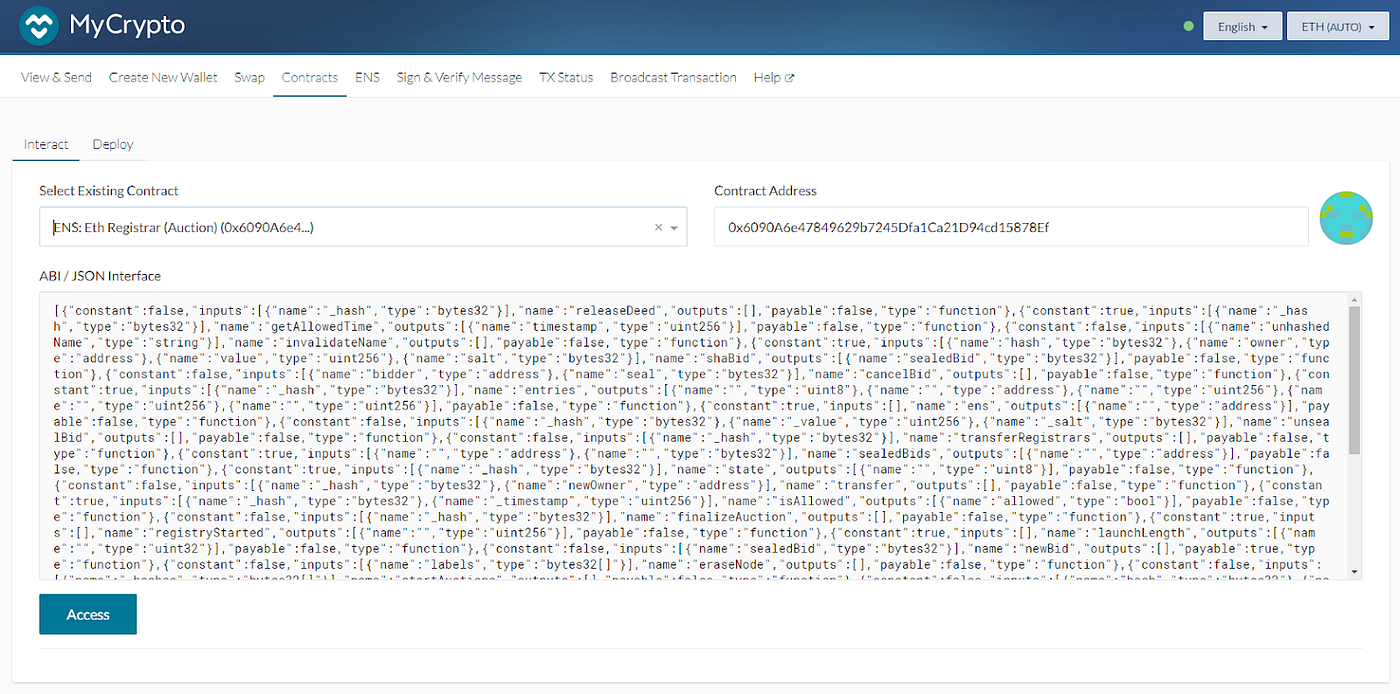Screen dimensions: 1400x694
Task: Click the ABI / JSON Interface label
Action: pyautogui.click(x=100, y=276)
